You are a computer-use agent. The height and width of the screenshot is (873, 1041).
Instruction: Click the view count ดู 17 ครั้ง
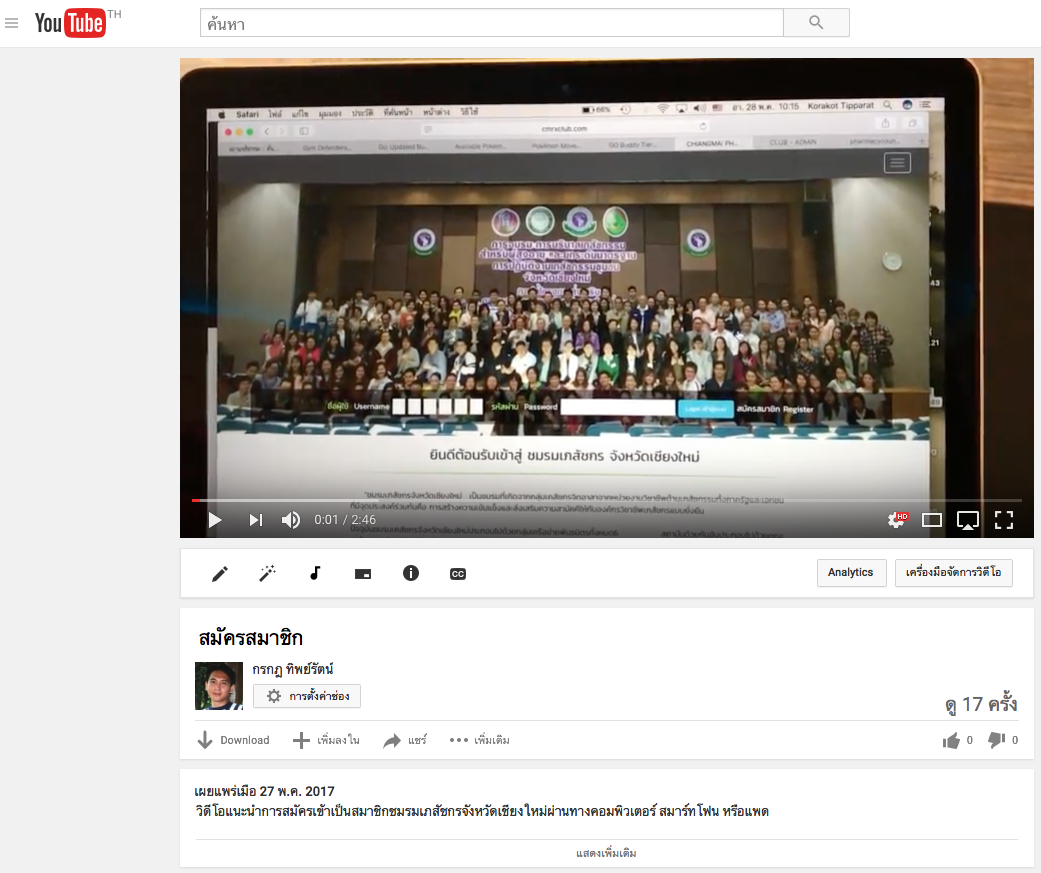[x=981, y=704]
